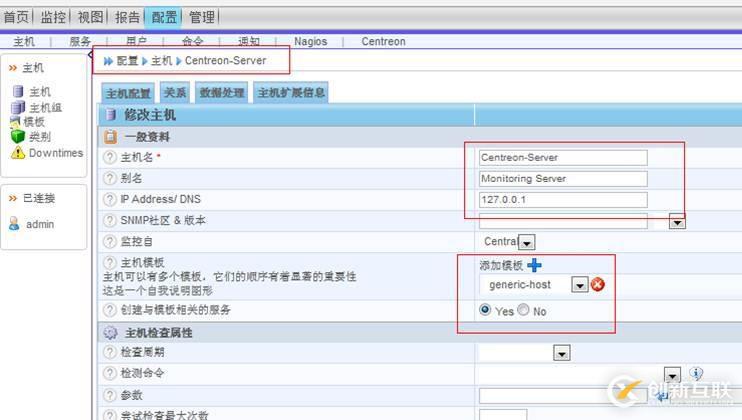Screen dimensions: 742x420
Task: Open the 报告 top menu
Action: click(127, 18)
